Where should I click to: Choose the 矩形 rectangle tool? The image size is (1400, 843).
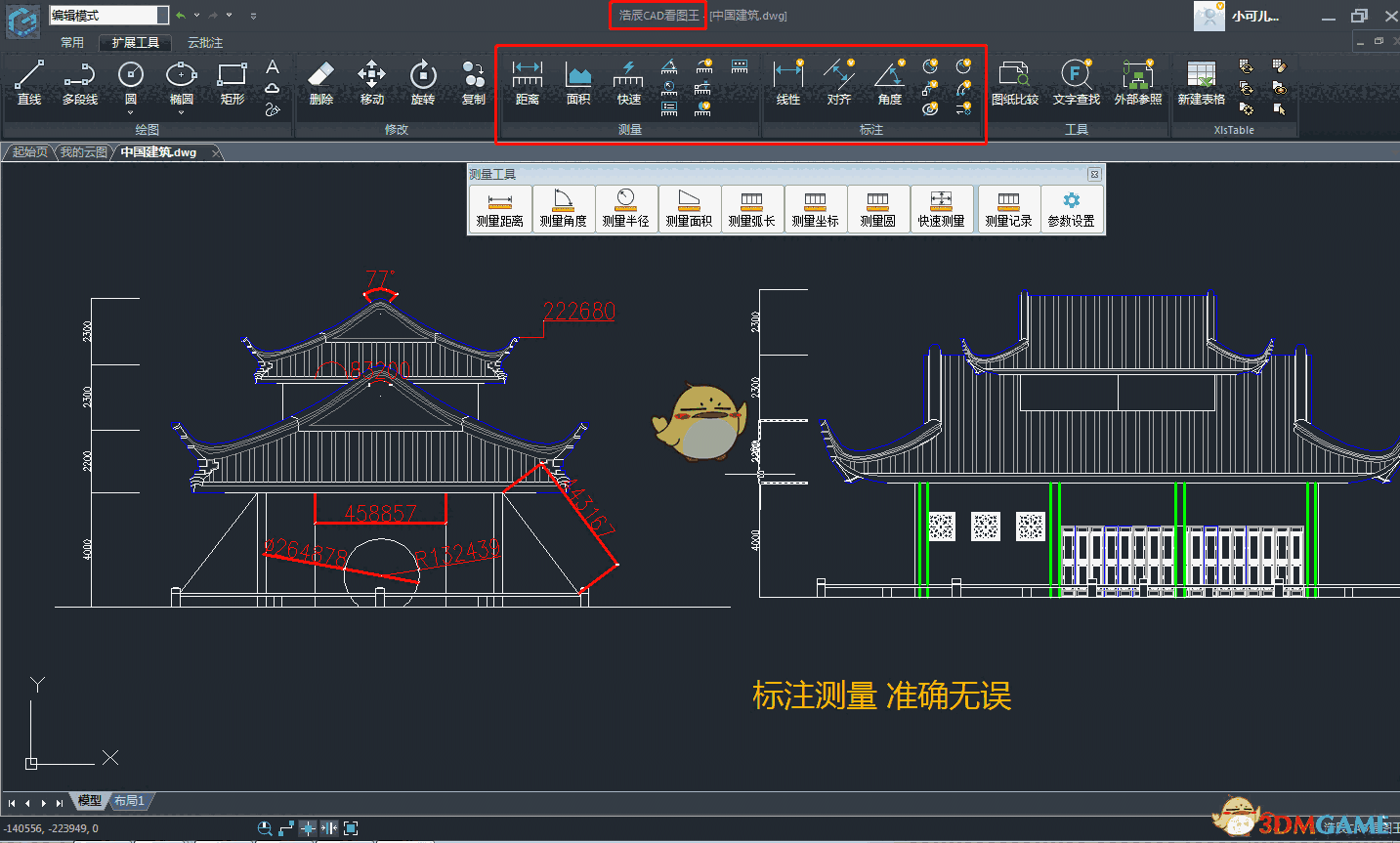(x=232, y=83)
